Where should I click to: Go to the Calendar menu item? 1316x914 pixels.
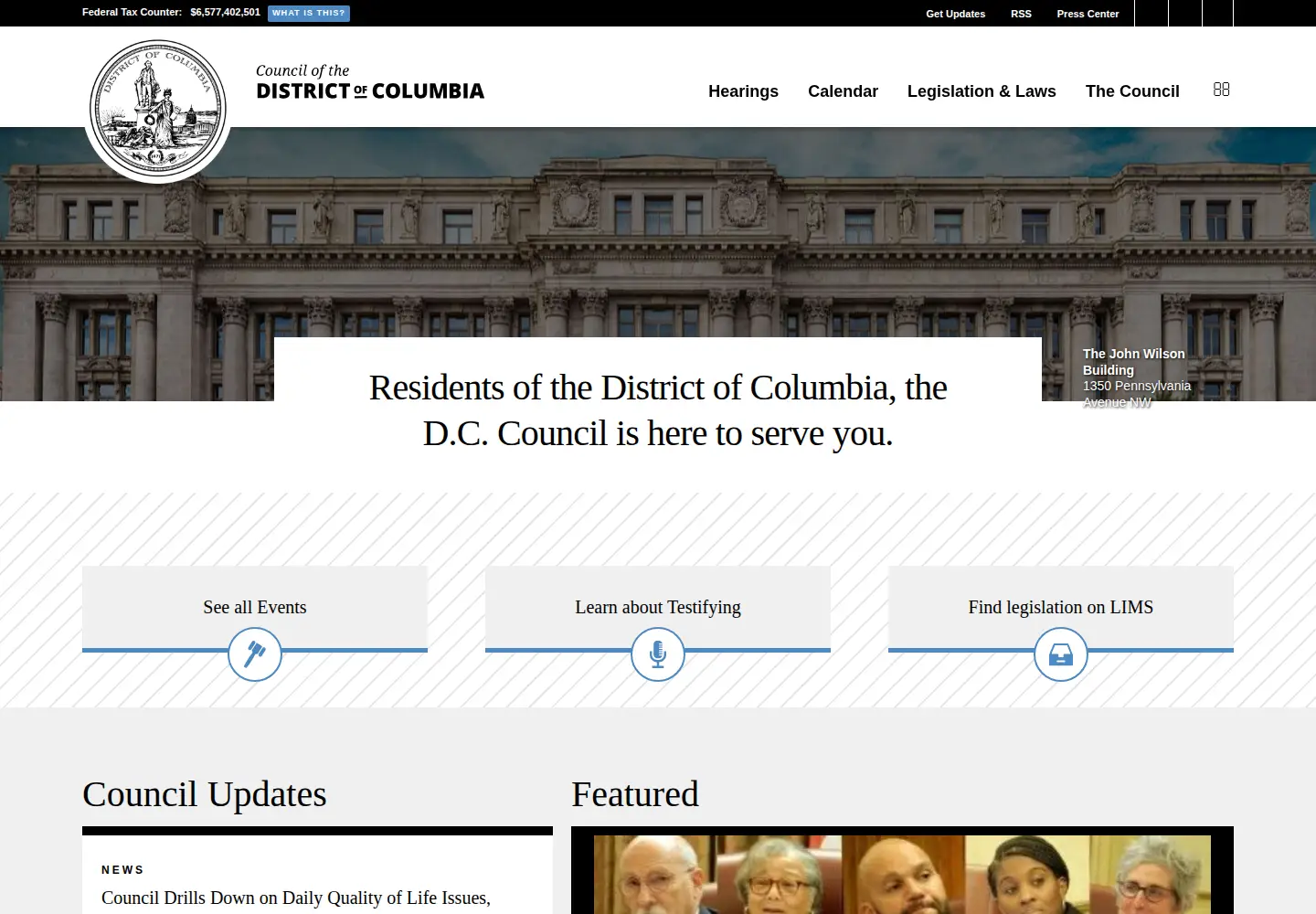[x=843, y=91]
